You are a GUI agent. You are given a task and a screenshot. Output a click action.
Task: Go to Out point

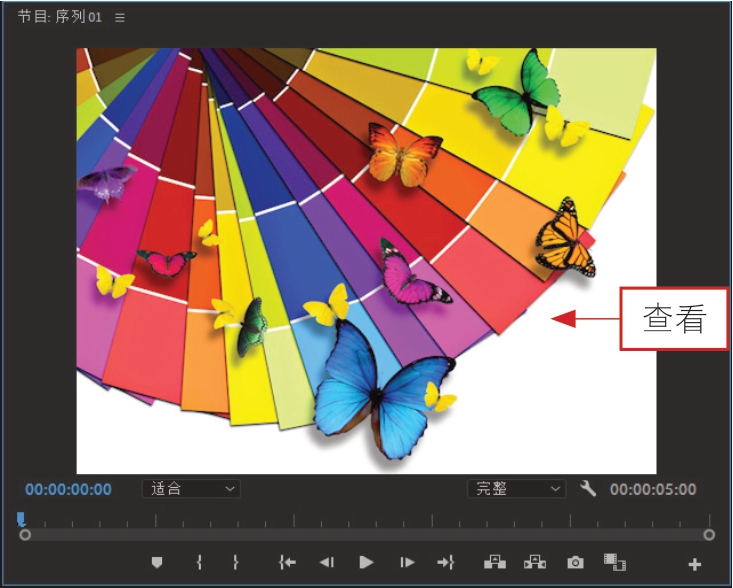click(x=446, y=562)
